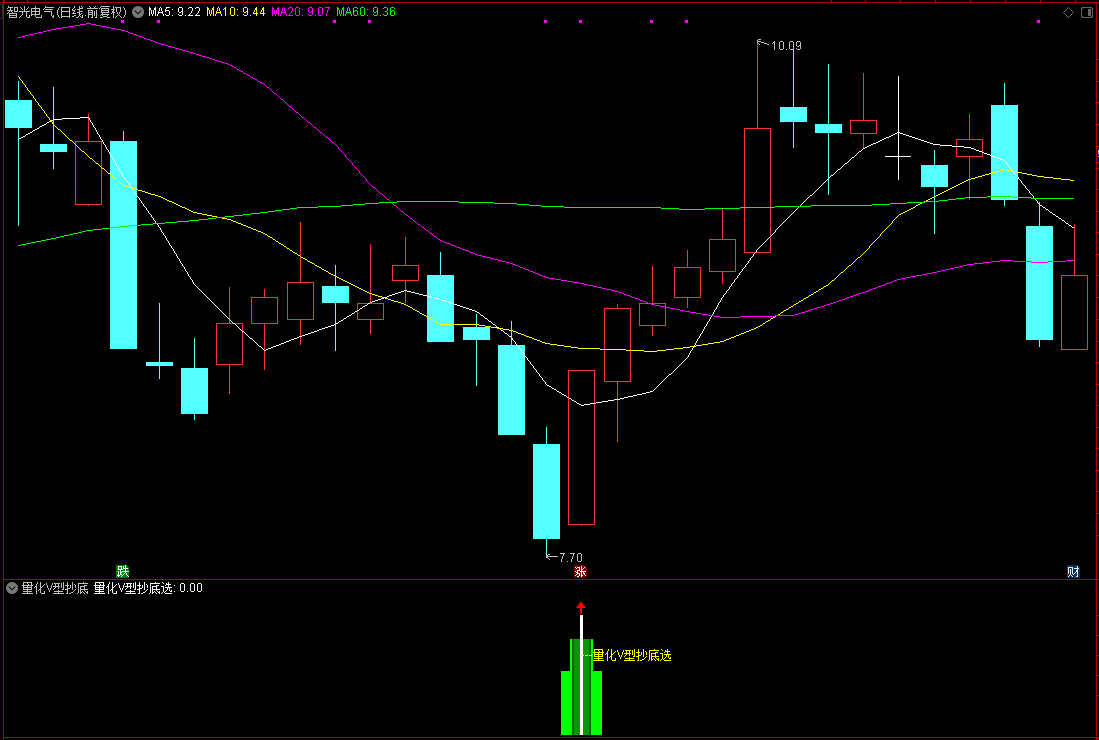The height and width of the screenshot is (740, 1099).
Task: Click the red 涨 event marker
Action: click(580, 571)
